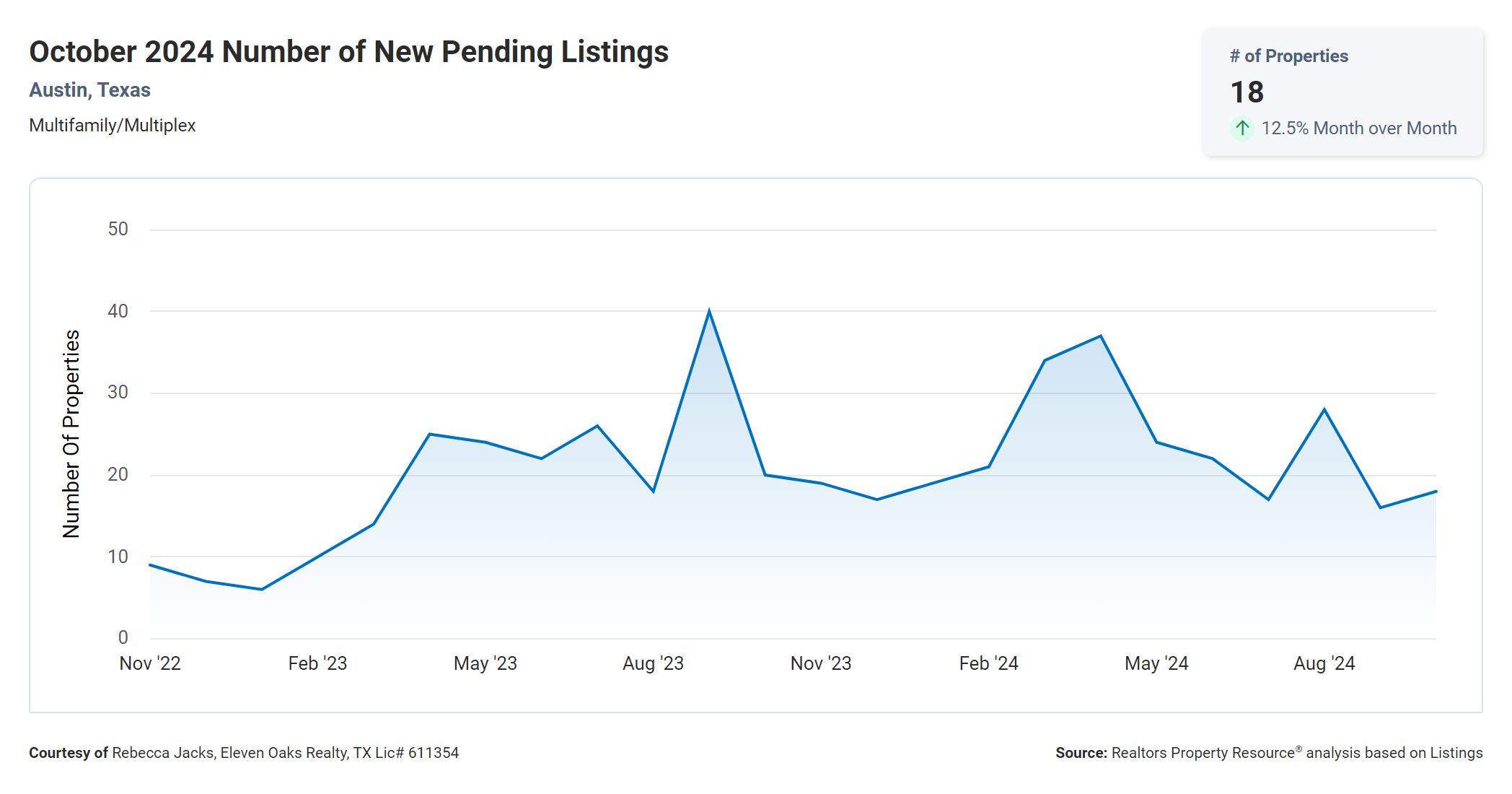Click the second-highest peak near 37 properties
Image resolution: width=1512 pixels, height=794 pixels.
1100,336
